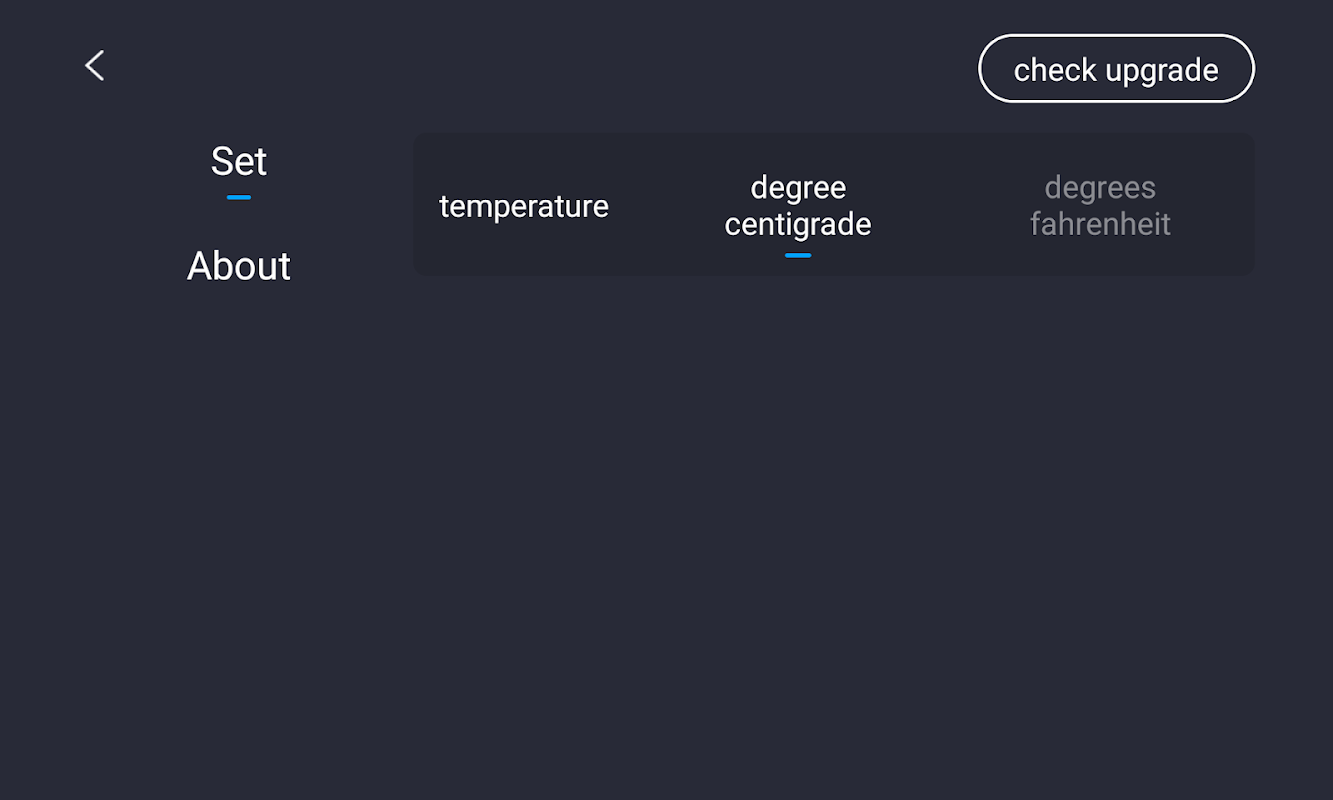The width and height of the screenshot is (1333, 800).
Task: Switch temperature unit to fahrenheit
Action: tap(1100, 206)
